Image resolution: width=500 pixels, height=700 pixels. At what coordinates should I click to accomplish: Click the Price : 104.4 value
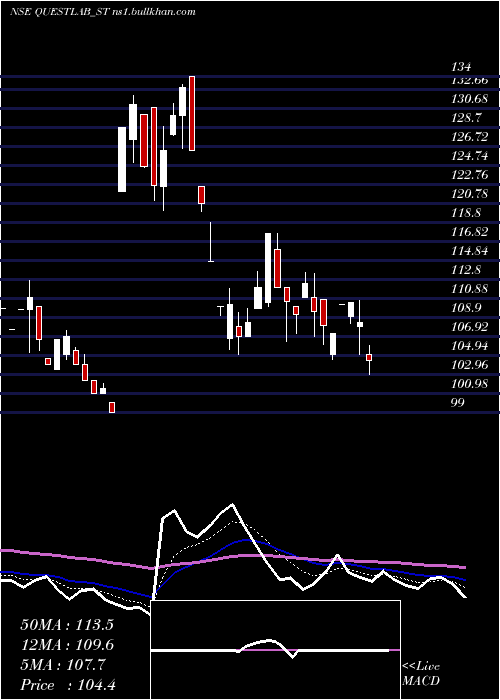point(68,685)
